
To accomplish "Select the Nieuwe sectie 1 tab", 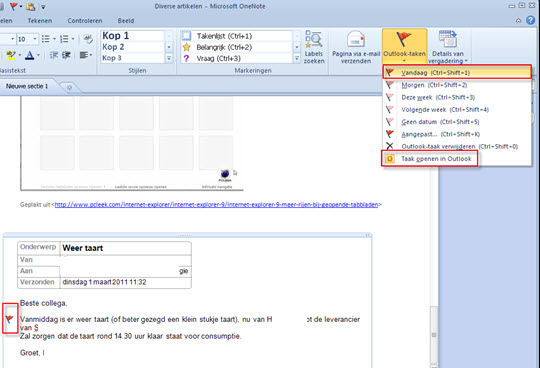I will click(x=27, y=86).
